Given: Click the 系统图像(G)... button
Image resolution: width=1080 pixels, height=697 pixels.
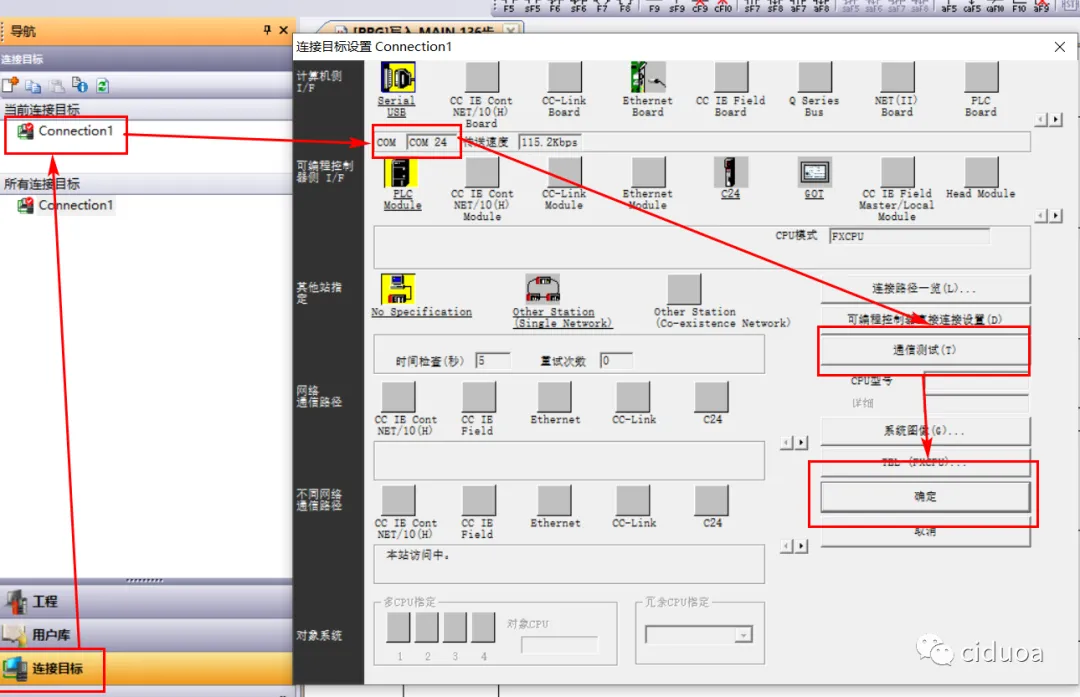Looking at the screenshot, I should (x=925, y=431).
